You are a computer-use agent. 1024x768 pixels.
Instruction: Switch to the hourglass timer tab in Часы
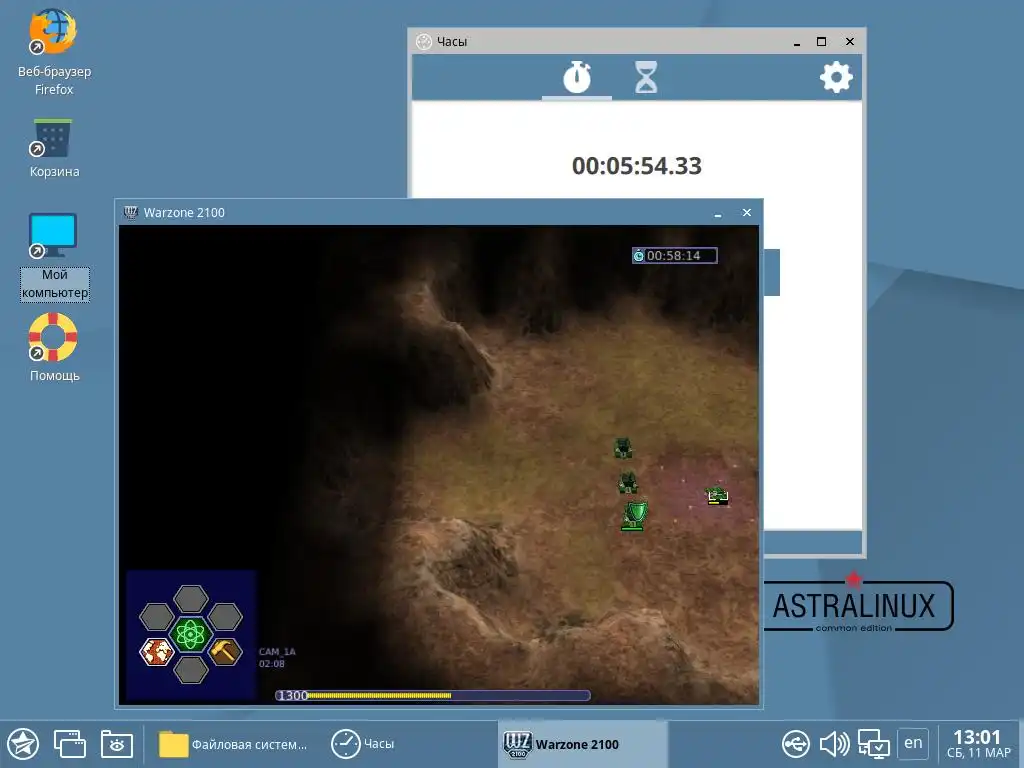click(646, 77)
